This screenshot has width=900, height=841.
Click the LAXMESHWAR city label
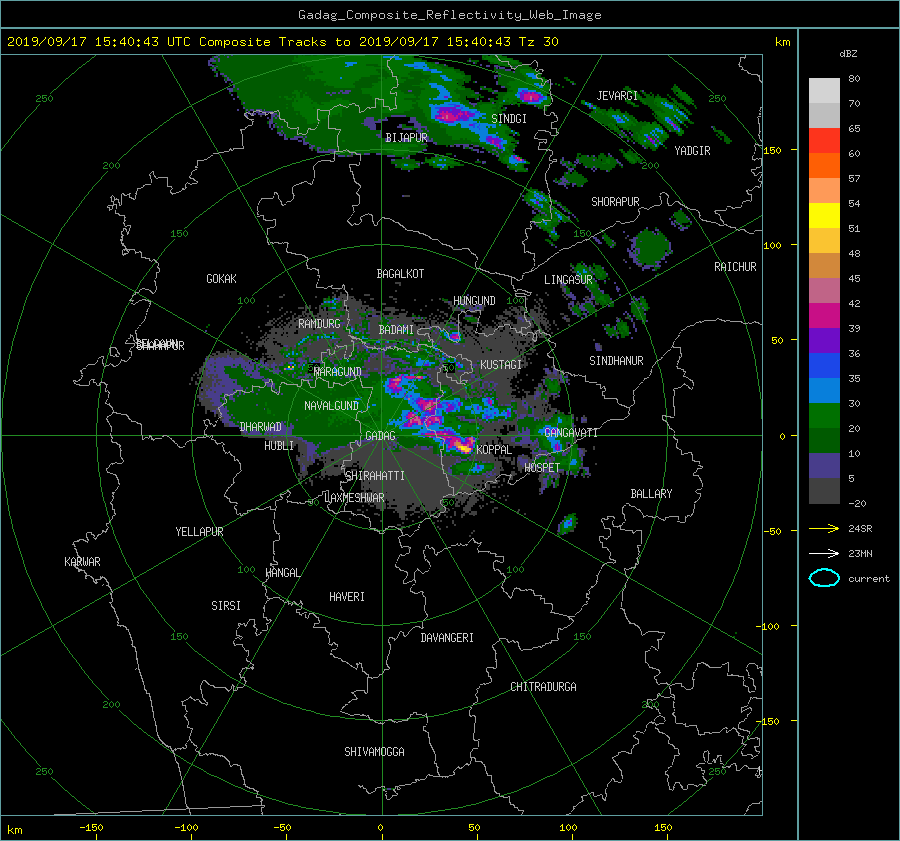[354, 498]
